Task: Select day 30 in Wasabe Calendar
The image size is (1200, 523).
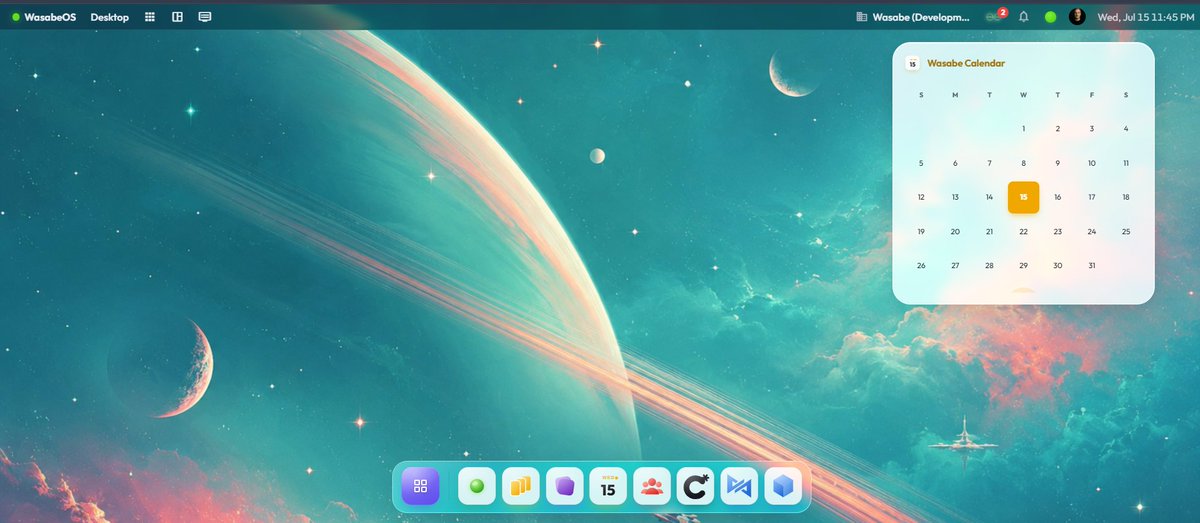Action: point(1057,265)
